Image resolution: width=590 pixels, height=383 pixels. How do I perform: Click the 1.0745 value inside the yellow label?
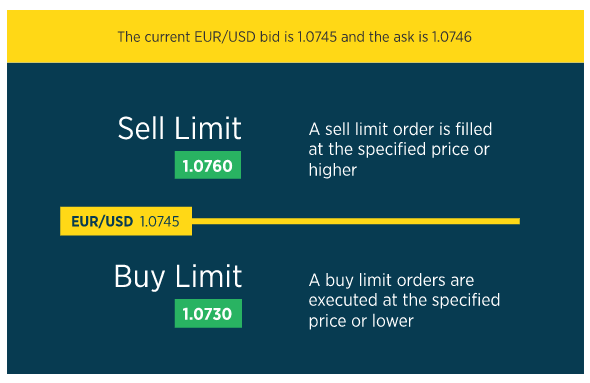pos(160,222)
